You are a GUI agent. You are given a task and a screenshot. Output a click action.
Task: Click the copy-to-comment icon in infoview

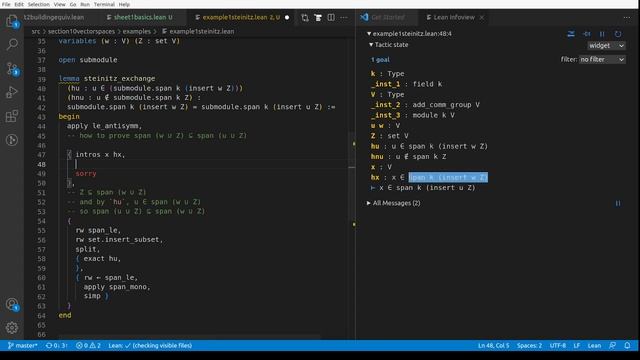571,34
